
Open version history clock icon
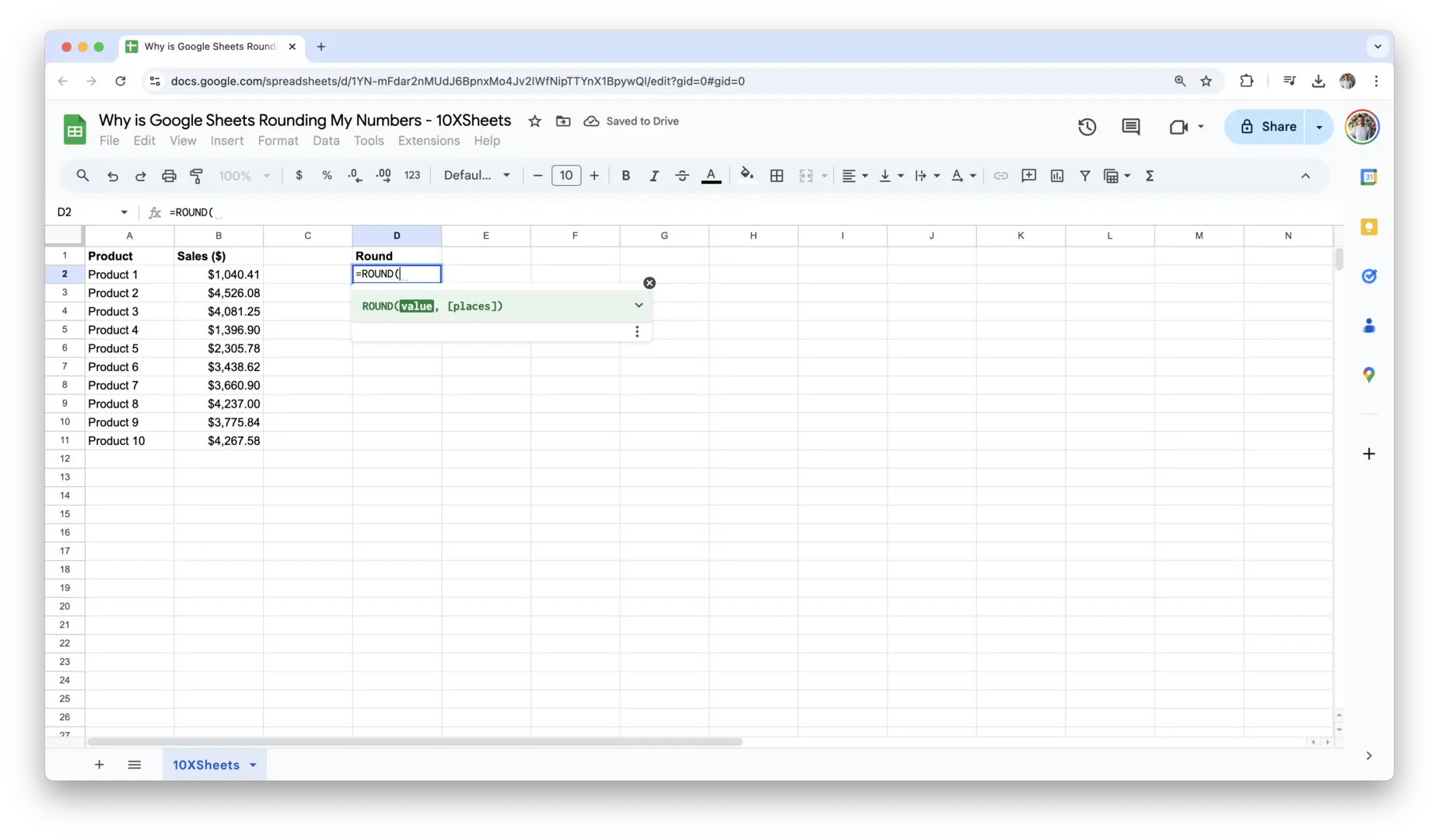[x=1087, y=127]
